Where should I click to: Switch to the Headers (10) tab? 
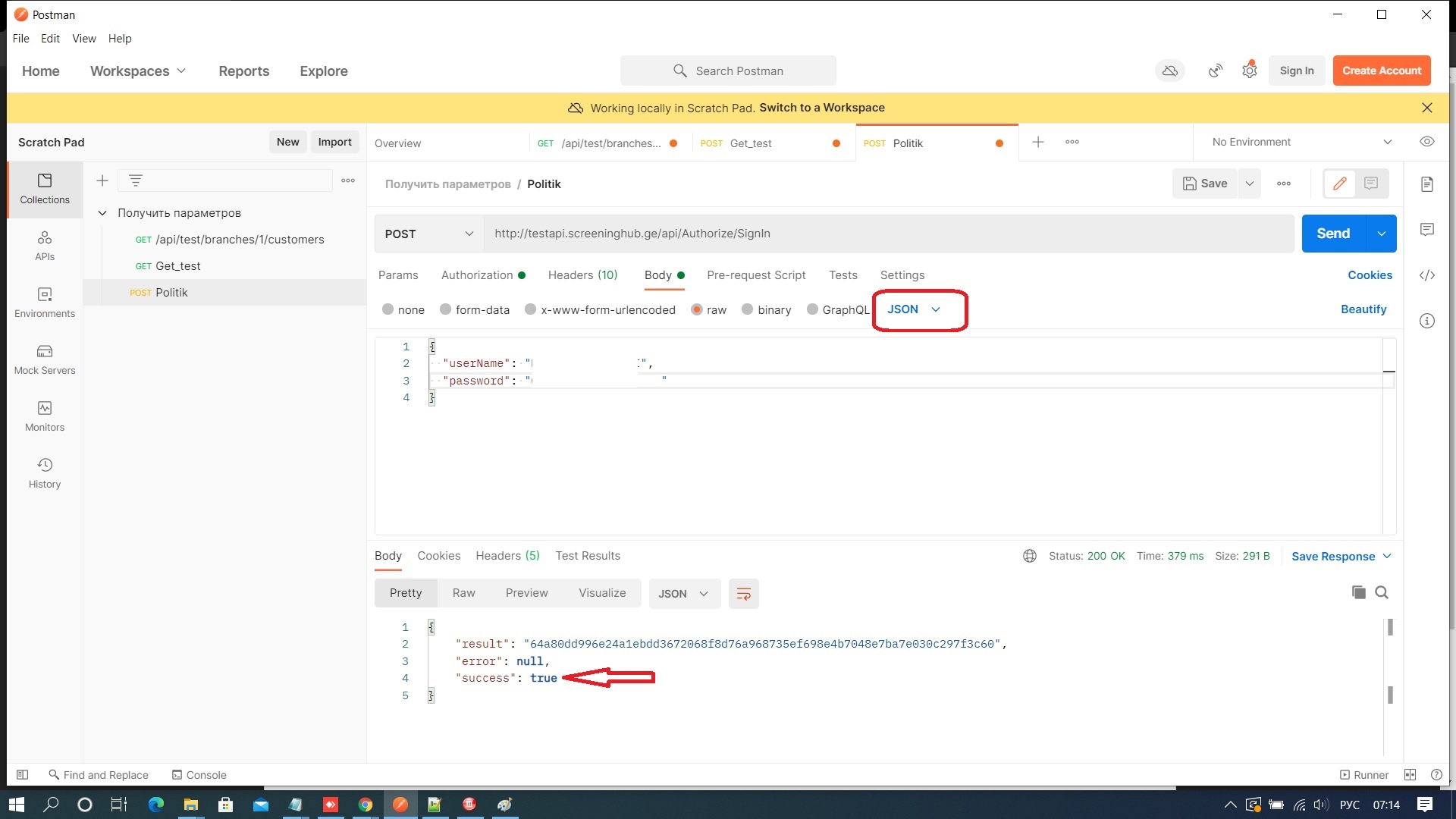[583, 275]
